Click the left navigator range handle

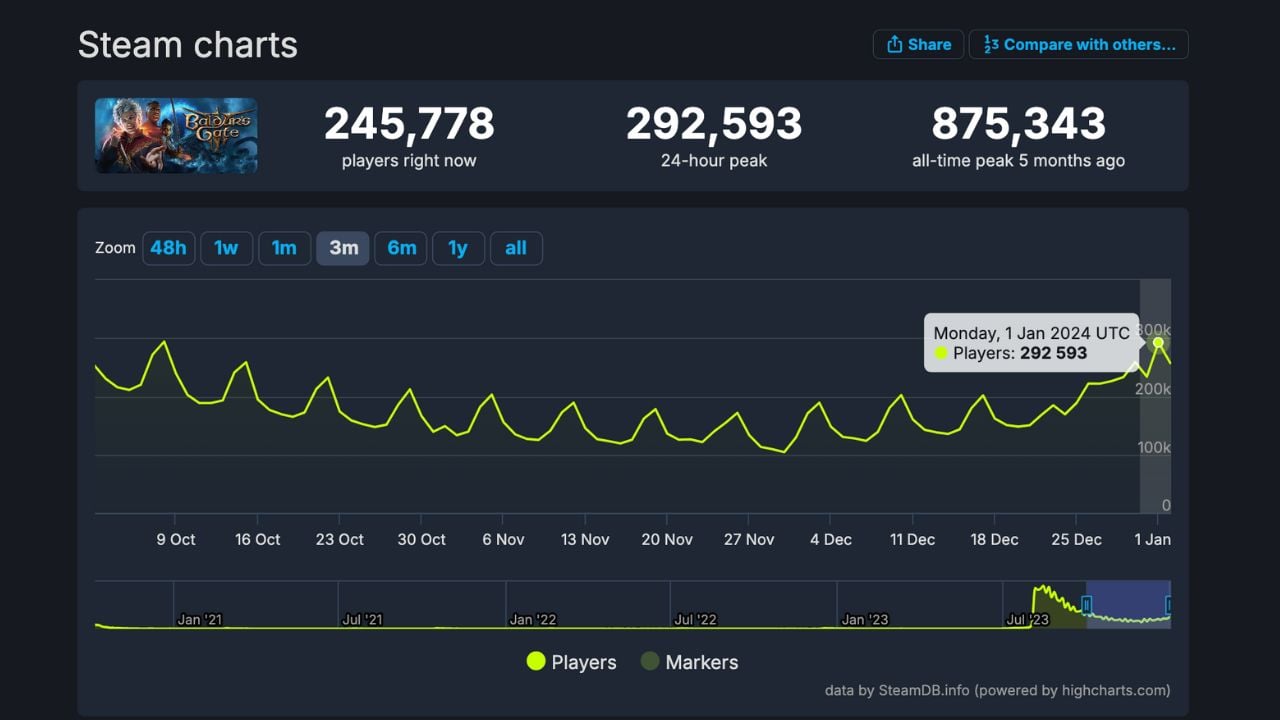coord(1087,603)
